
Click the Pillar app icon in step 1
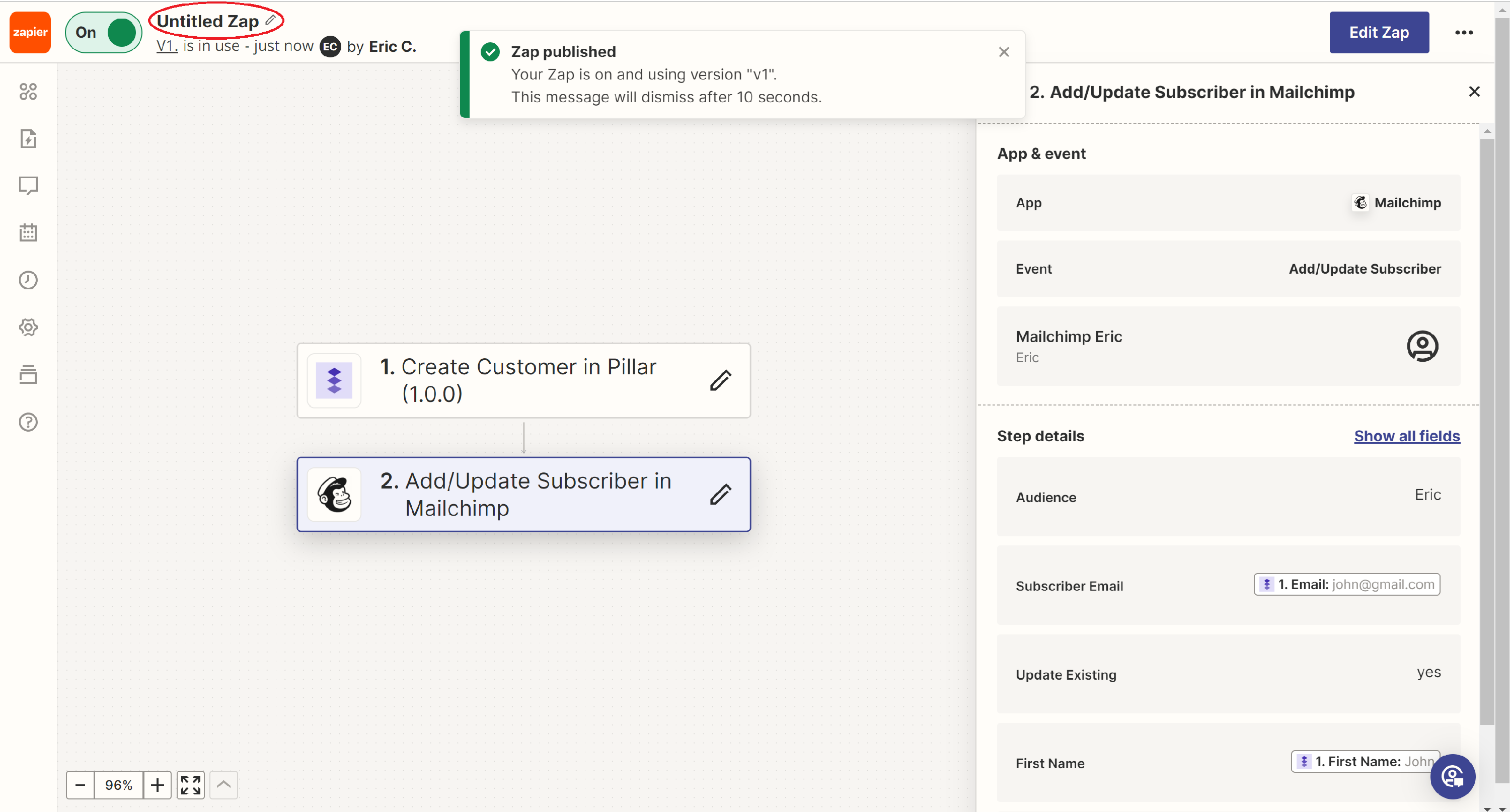(334, 380)
